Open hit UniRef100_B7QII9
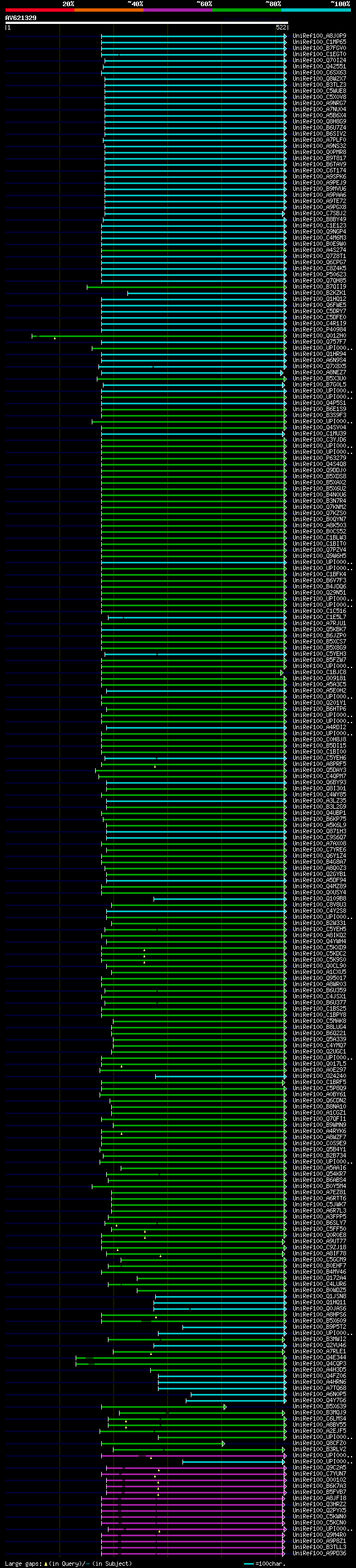This screenshot has width=356, height=1568. point(319,286)
